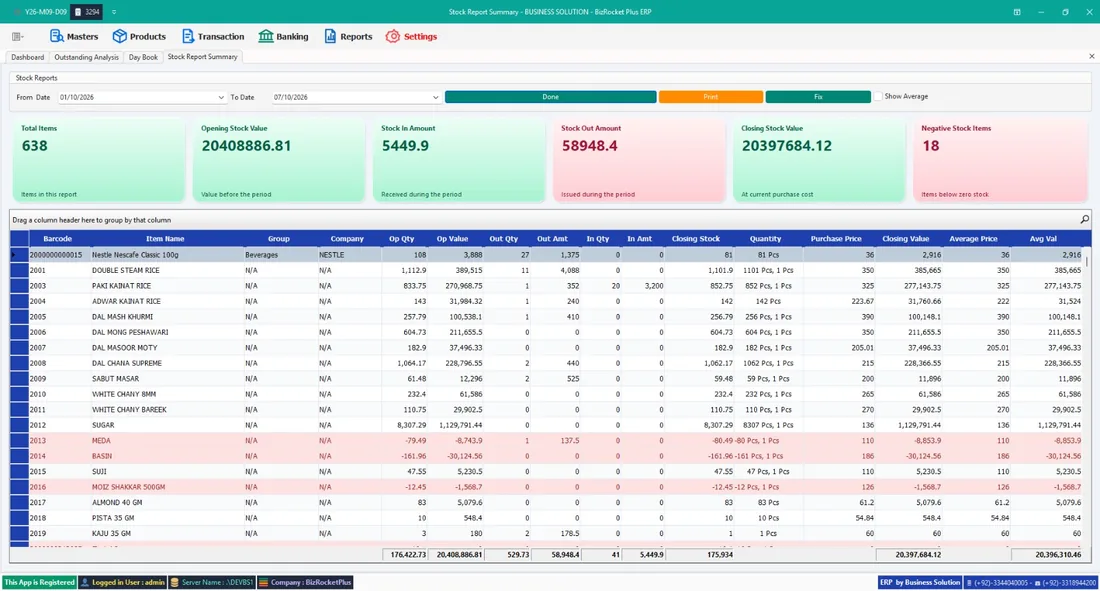Click the This App is Registered status
The height and width of the screenshot is (591, 1100).
[x=39, y=583]
